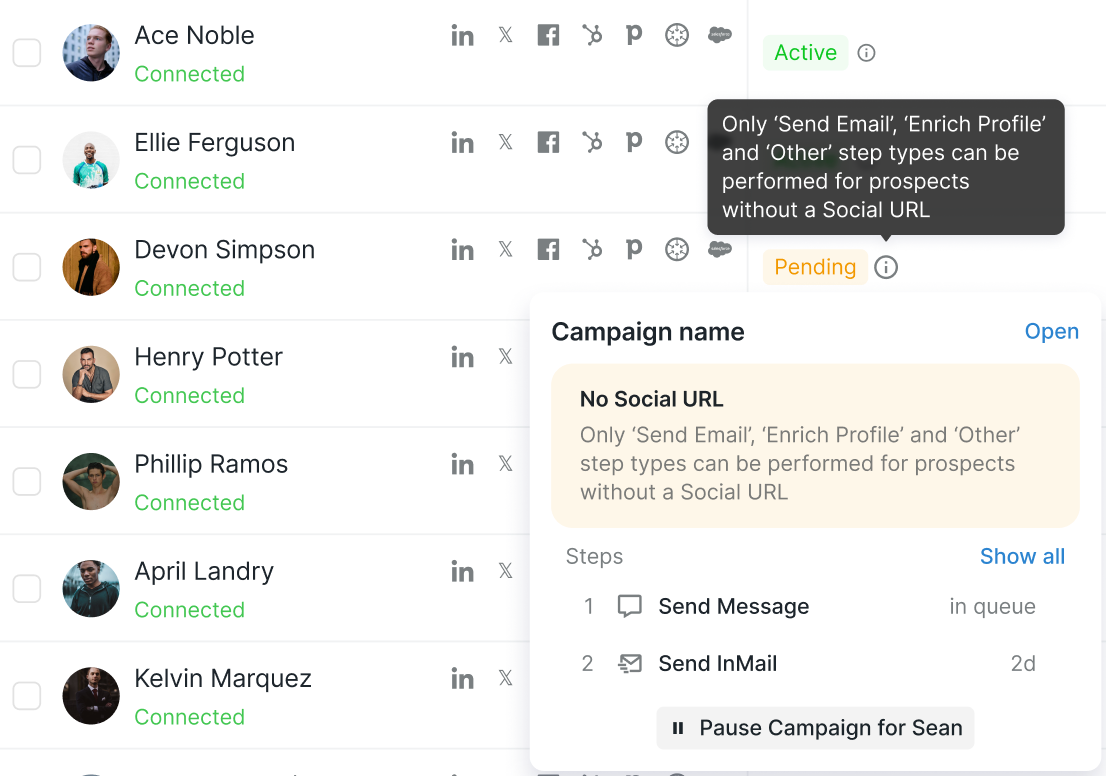This screenshot has height=776, width=1106.
Task: Click the Pending status badge
Action: coord(815,267)
